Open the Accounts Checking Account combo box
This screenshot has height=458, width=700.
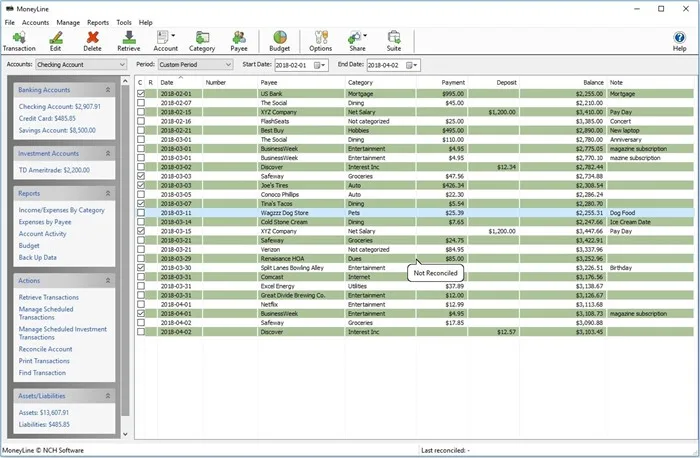81,65
